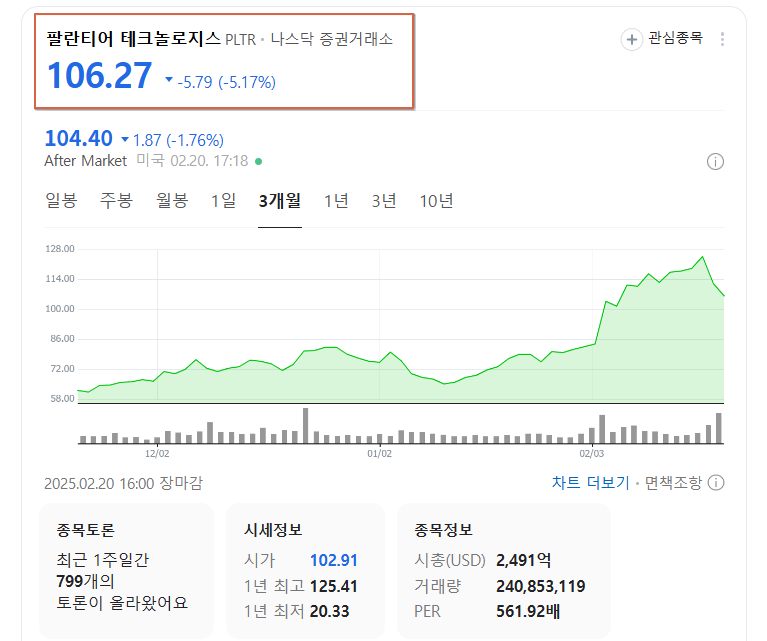Open the 면책조항 link
Image resolution: width=767 pixels, height=641 pixels.
click(673, 482)
